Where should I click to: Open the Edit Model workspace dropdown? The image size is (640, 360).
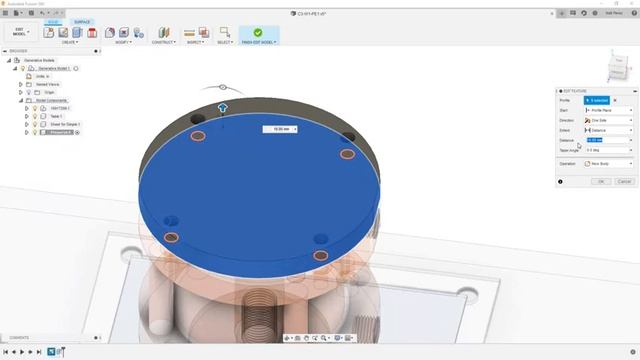[20, 32]
